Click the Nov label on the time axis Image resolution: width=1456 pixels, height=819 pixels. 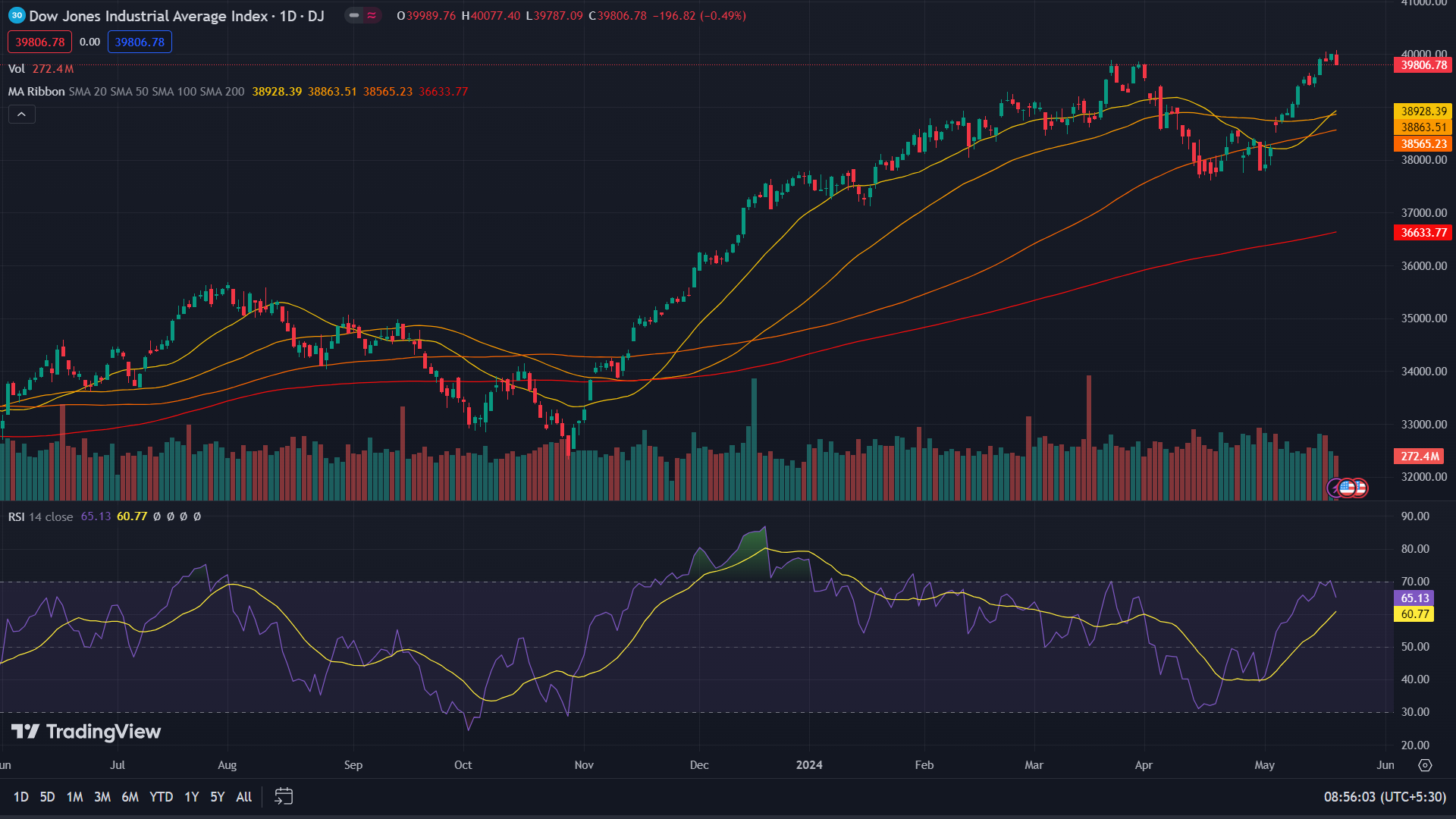pos(584,765)
